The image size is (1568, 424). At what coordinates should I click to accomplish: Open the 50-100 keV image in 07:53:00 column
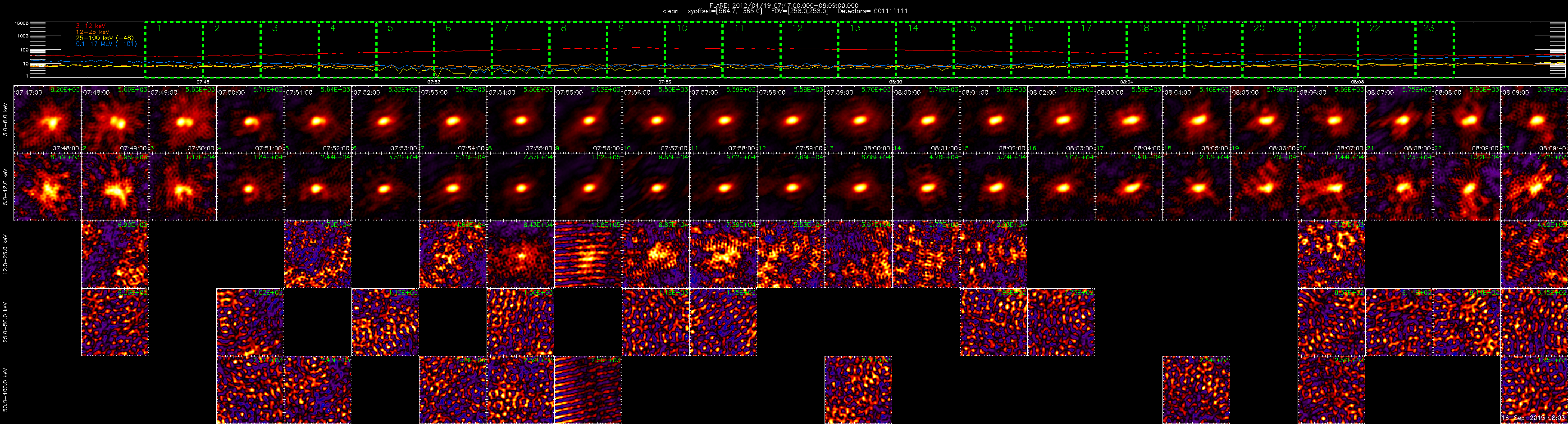tap(453, 389)
